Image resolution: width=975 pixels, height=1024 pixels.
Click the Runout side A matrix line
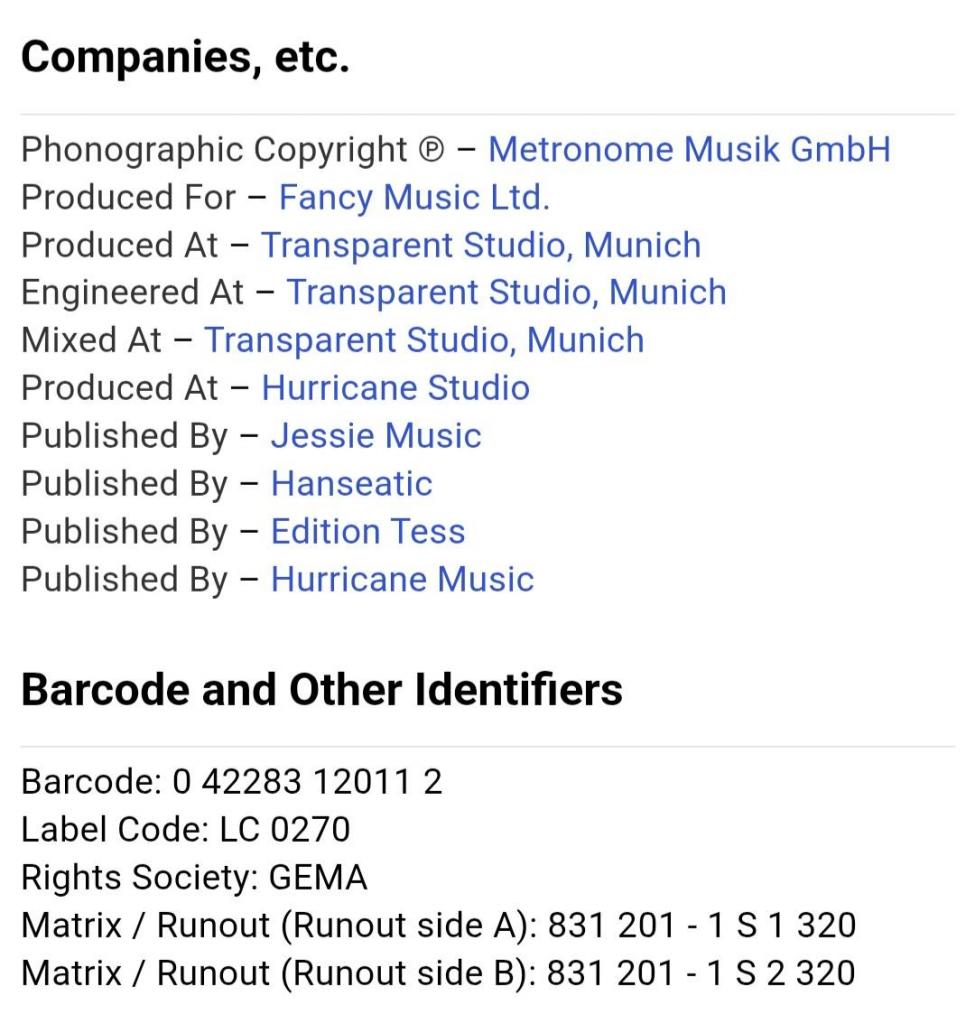pos(438,925)
